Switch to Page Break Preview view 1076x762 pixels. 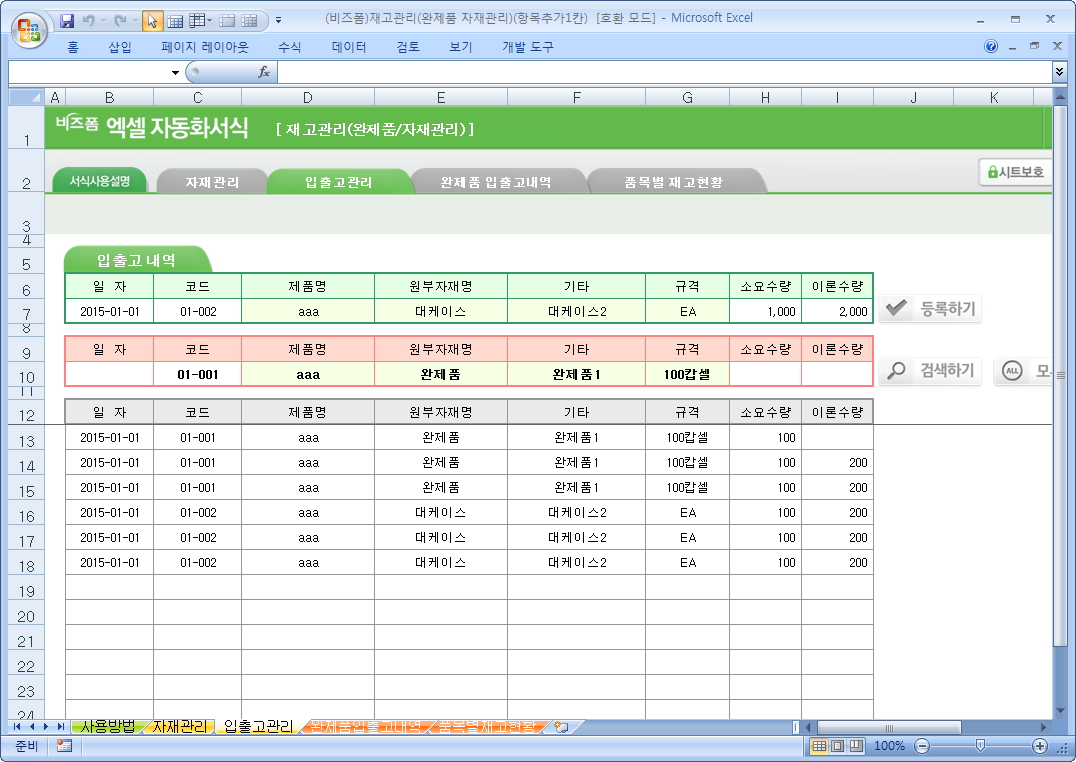(857, 746)
